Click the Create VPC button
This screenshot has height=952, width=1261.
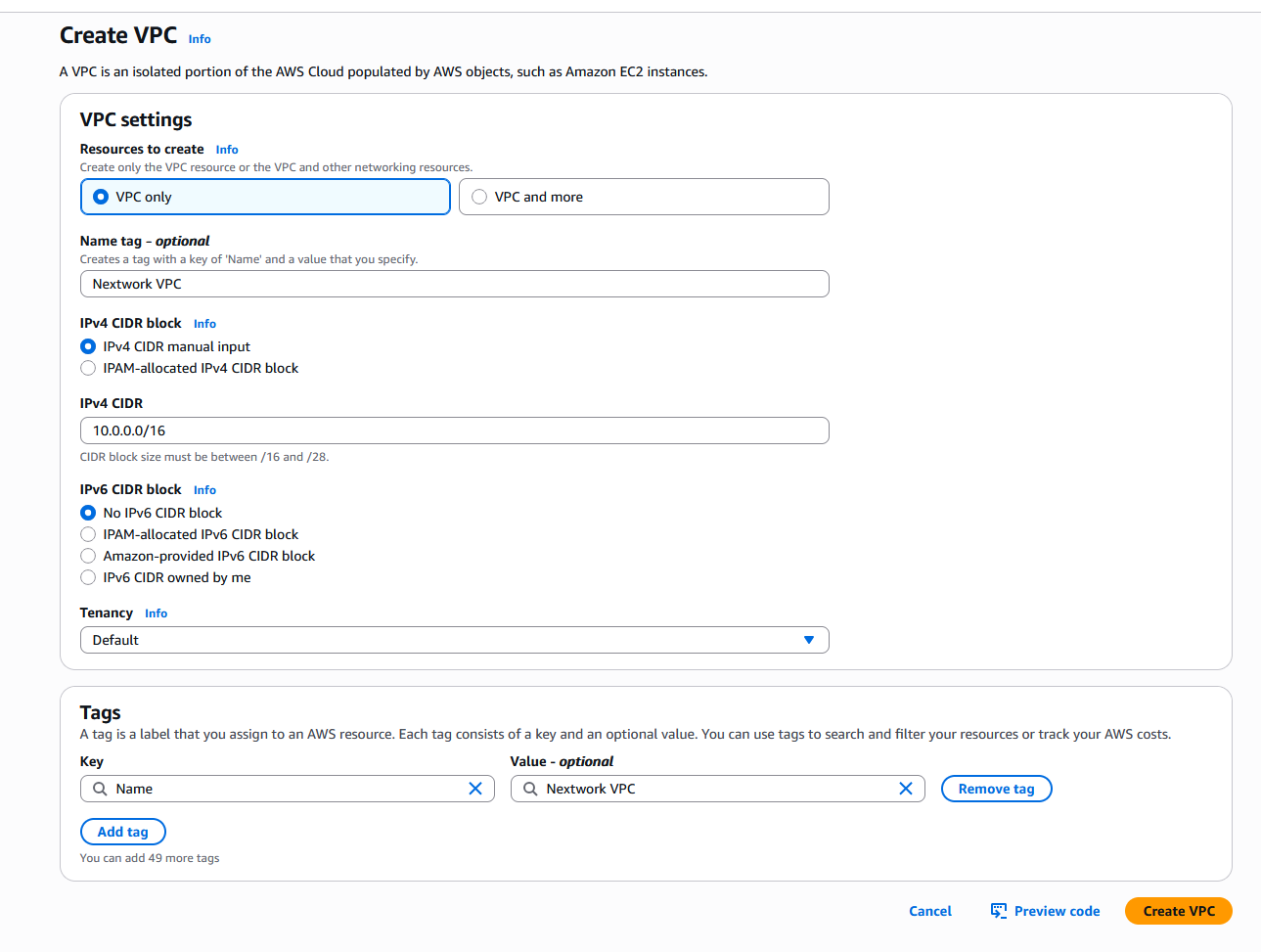click(1178, 911)
